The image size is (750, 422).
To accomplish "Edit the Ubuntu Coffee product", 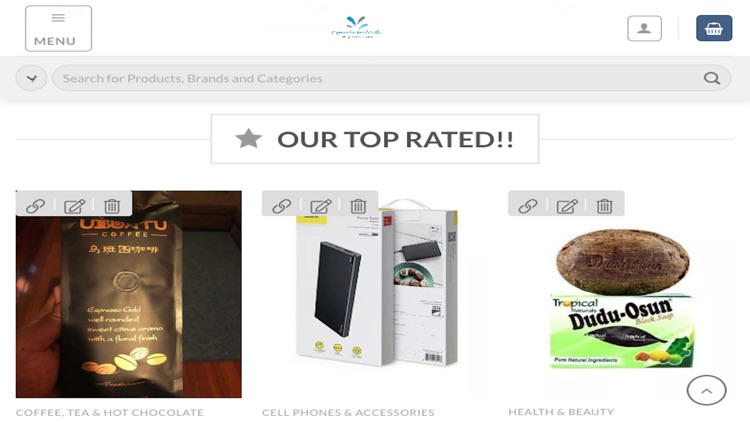I will click(75, 206).
